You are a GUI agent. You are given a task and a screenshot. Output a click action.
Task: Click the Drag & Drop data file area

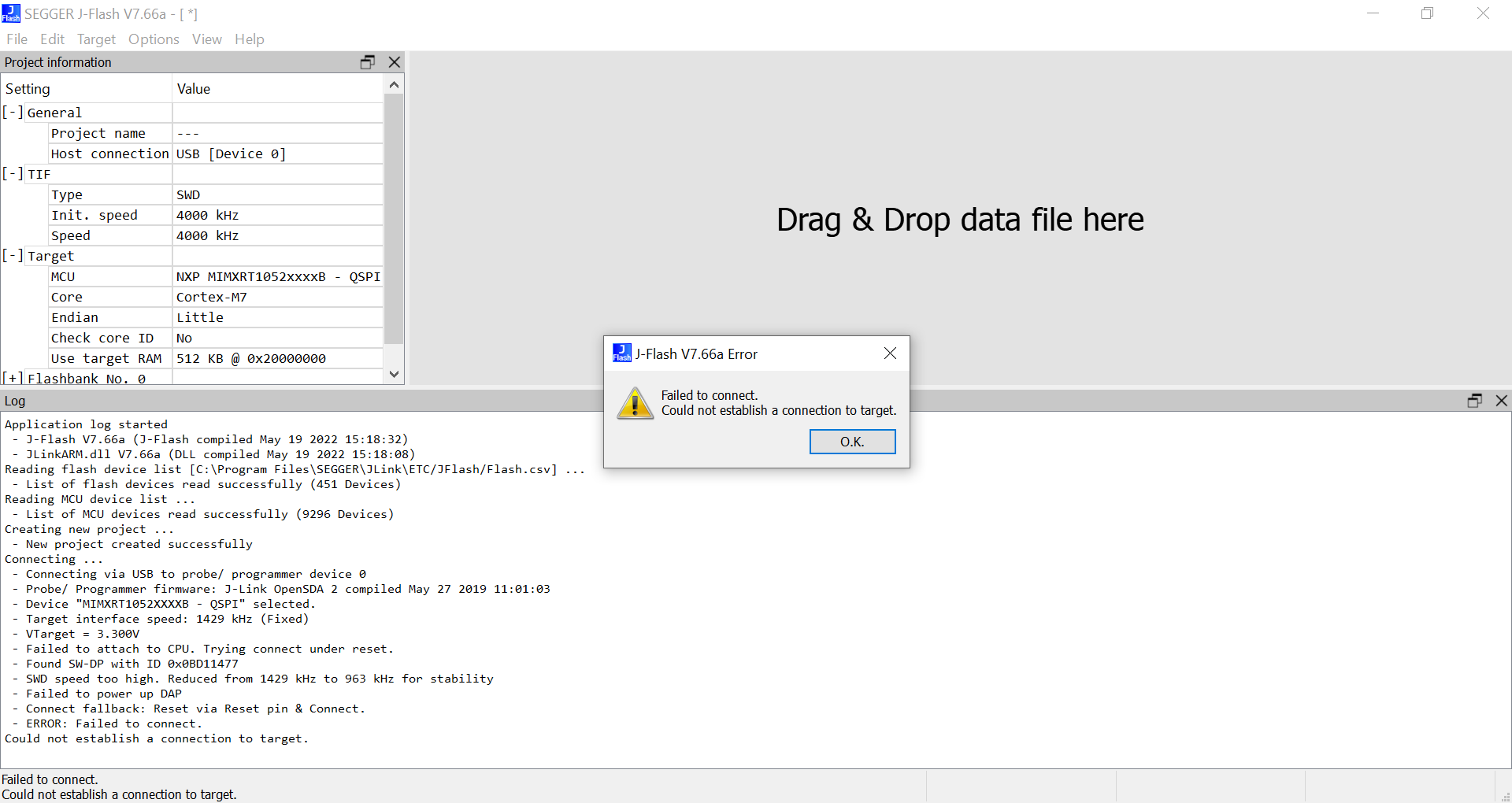(960, 220)
